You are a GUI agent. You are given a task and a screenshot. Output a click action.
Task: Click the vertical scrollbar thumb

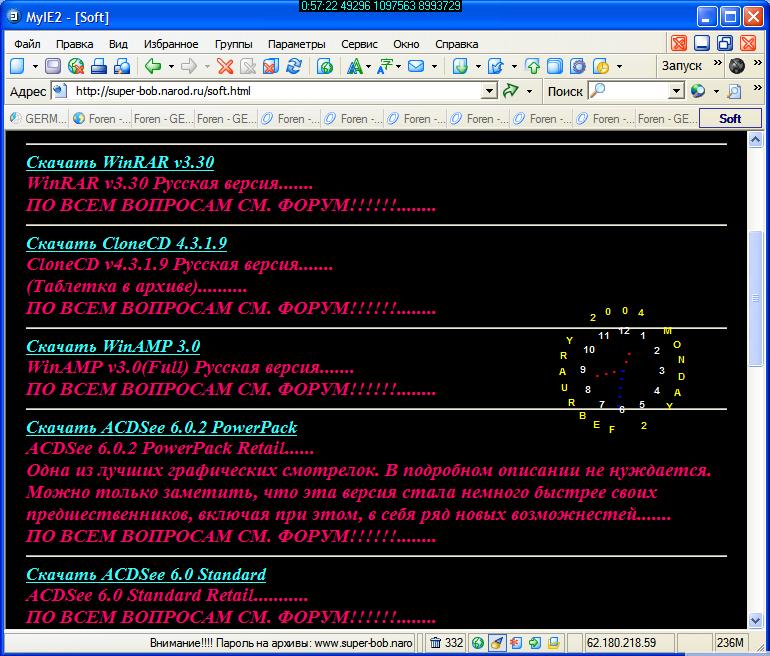coord(755,298)
